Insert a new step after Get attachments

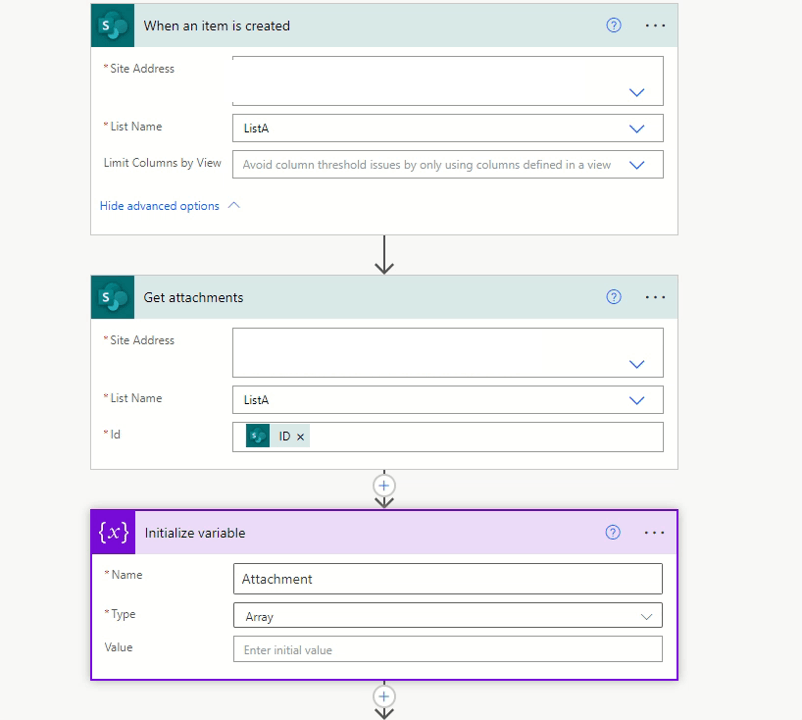384,485
